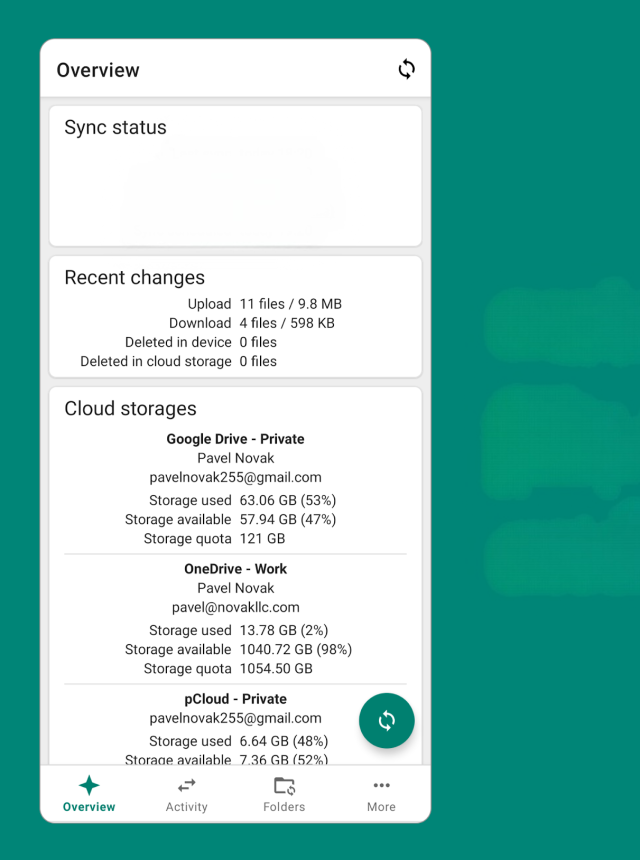Tap the Recent changes heading

[x=134, y=278]
